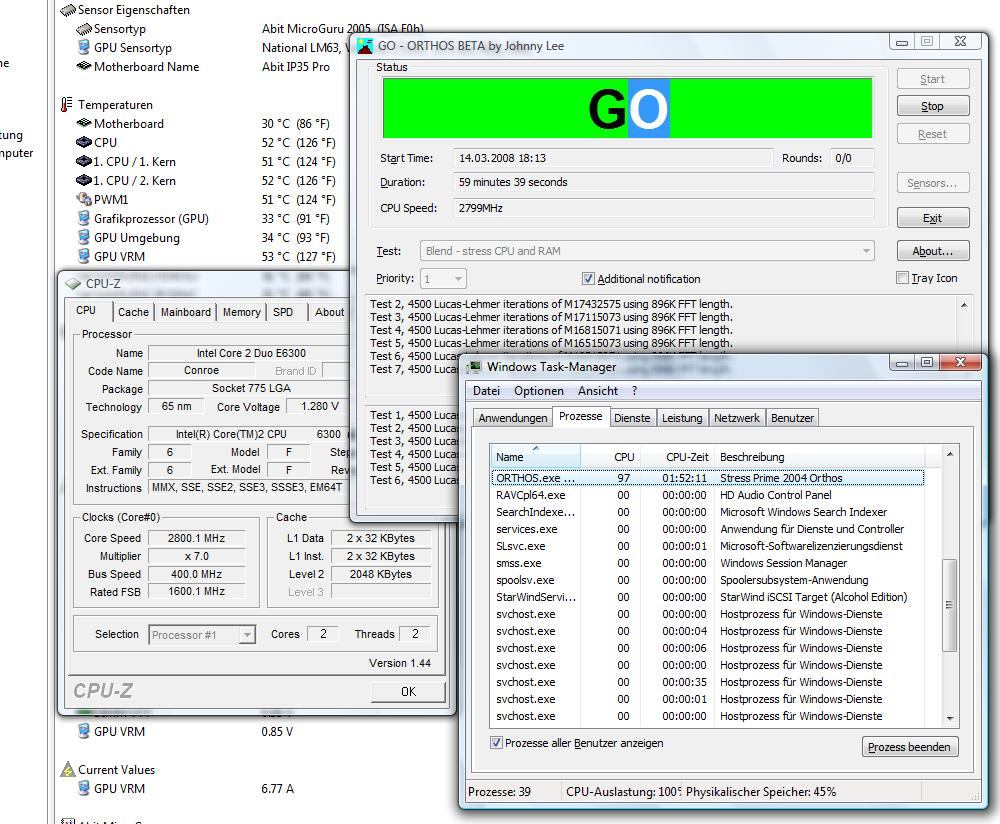This screenshot has height=824, width=1000.
Task: Open the About tab in CPU-Z
Action: [329, 312]
